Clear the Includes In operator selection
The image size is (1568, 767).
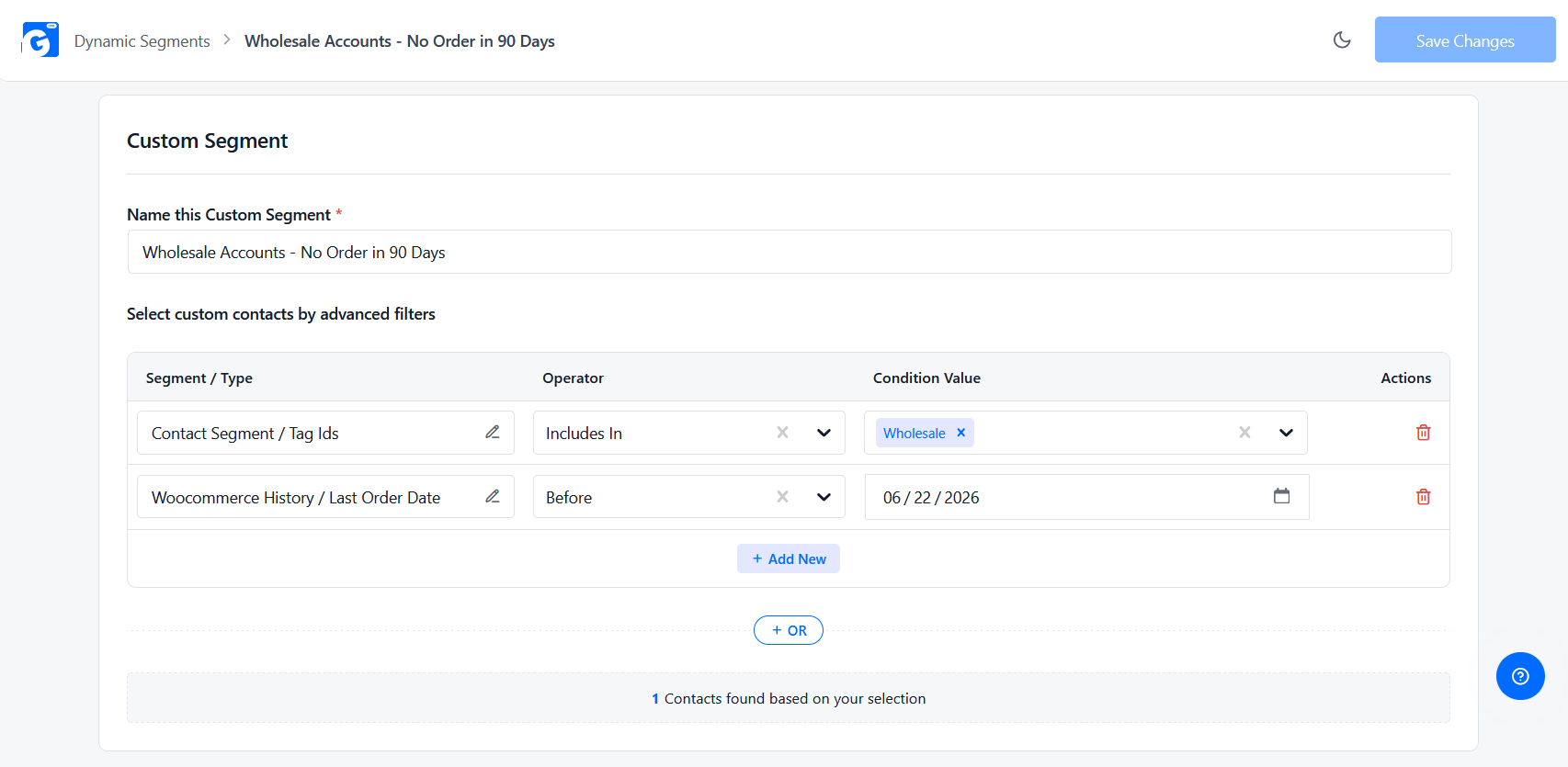782,433
